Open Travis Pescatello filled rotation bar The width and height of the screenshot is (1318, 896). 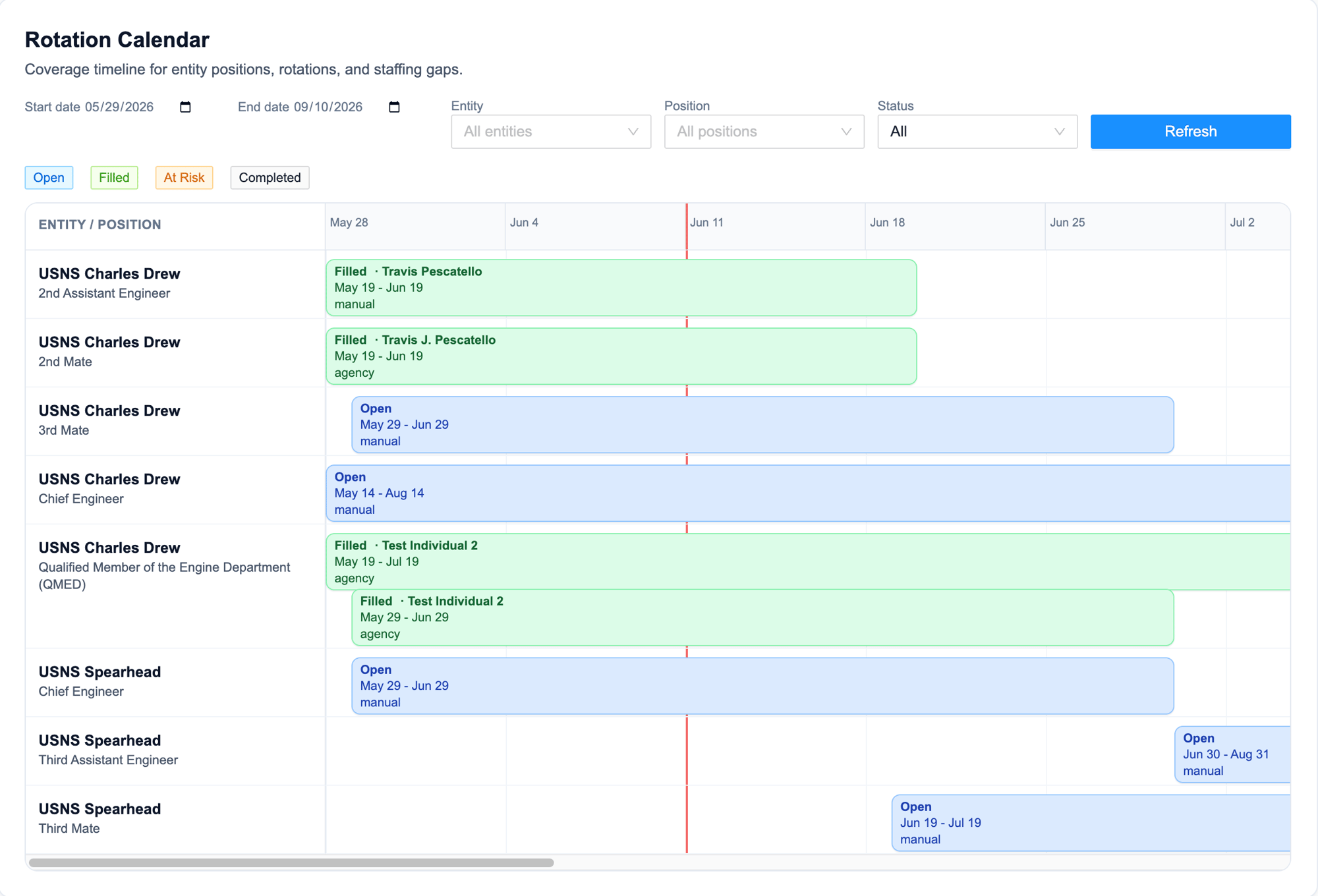point(621,288)
